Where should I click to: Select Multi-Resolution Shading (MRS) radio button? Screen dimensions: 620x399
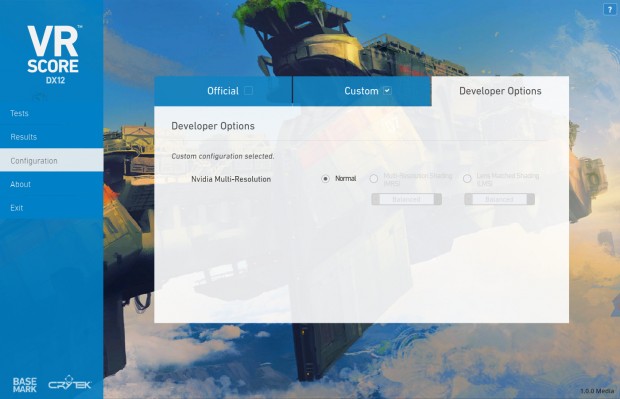coord(374,179)
